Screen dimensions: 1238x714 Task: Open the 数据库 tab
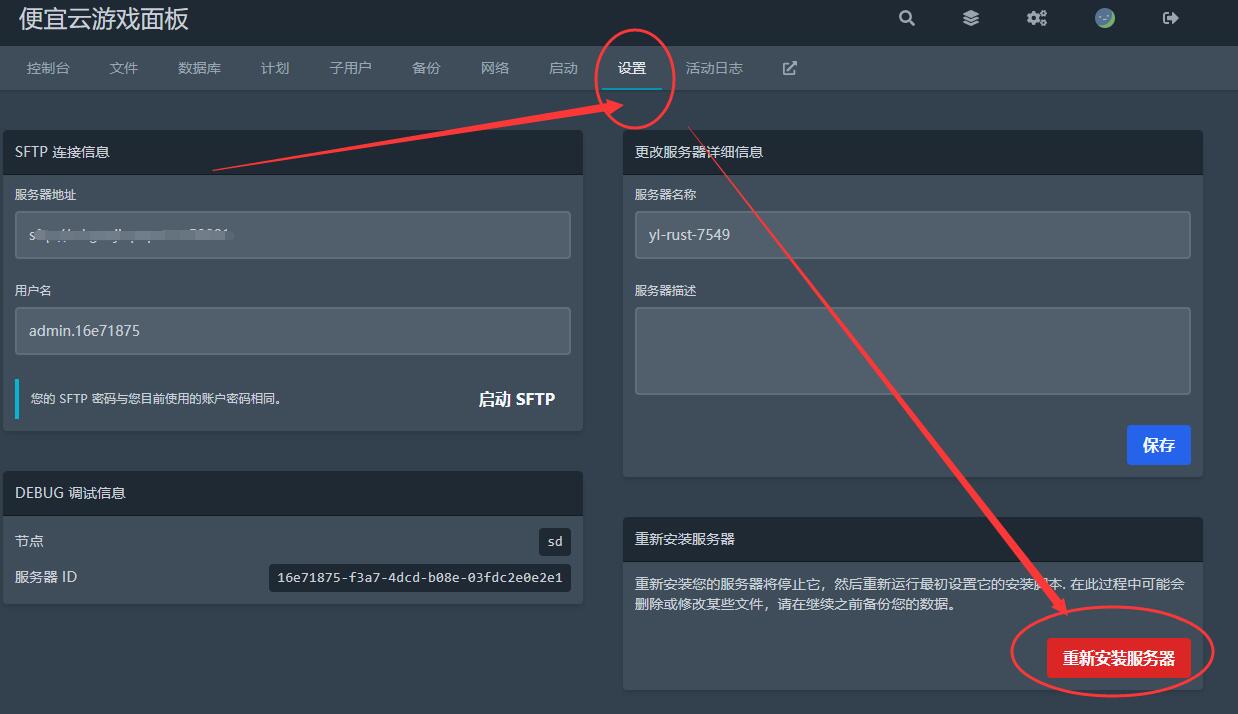pos(199,68)
